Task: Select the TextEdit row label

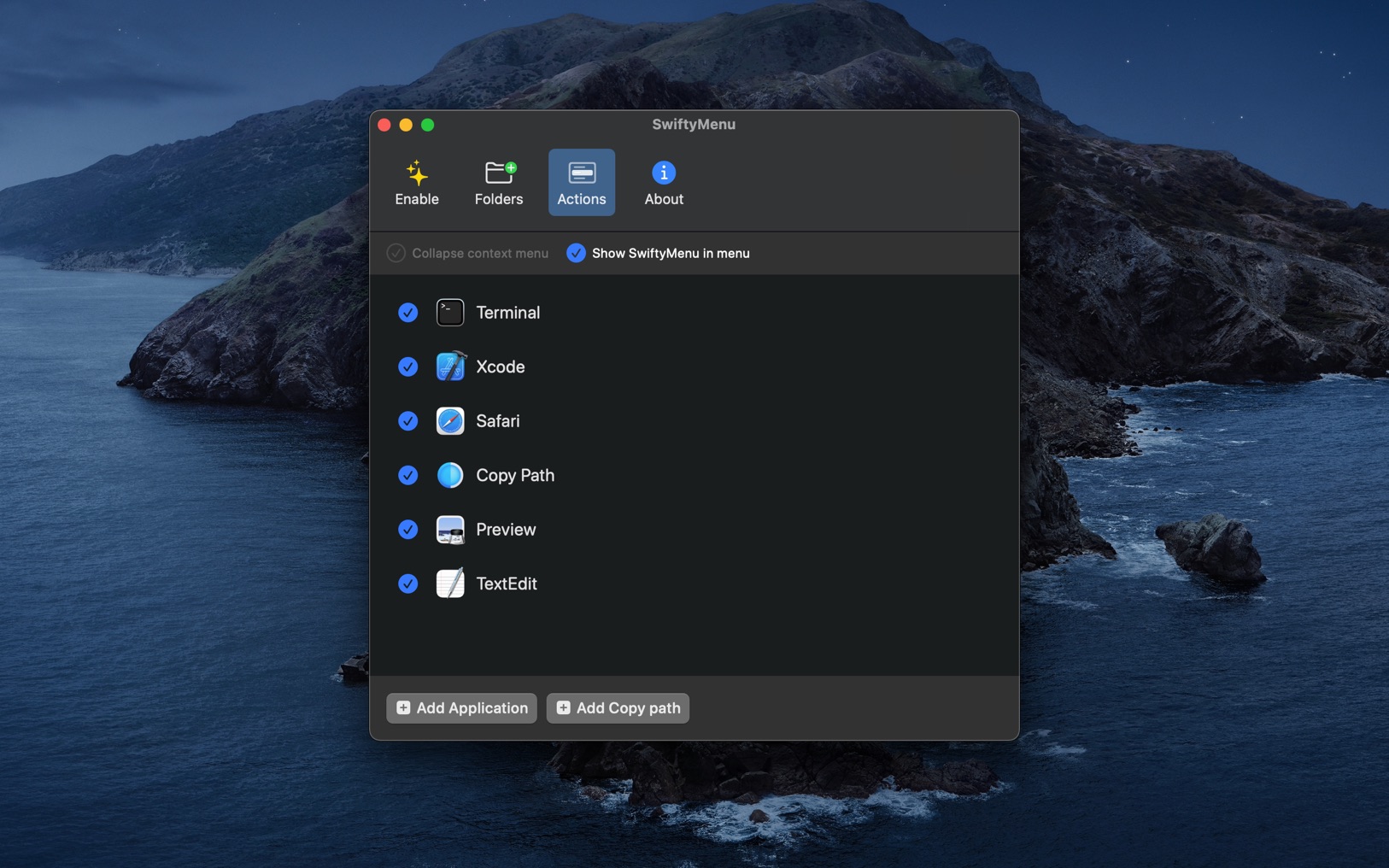Action: [x=506, y=584]
